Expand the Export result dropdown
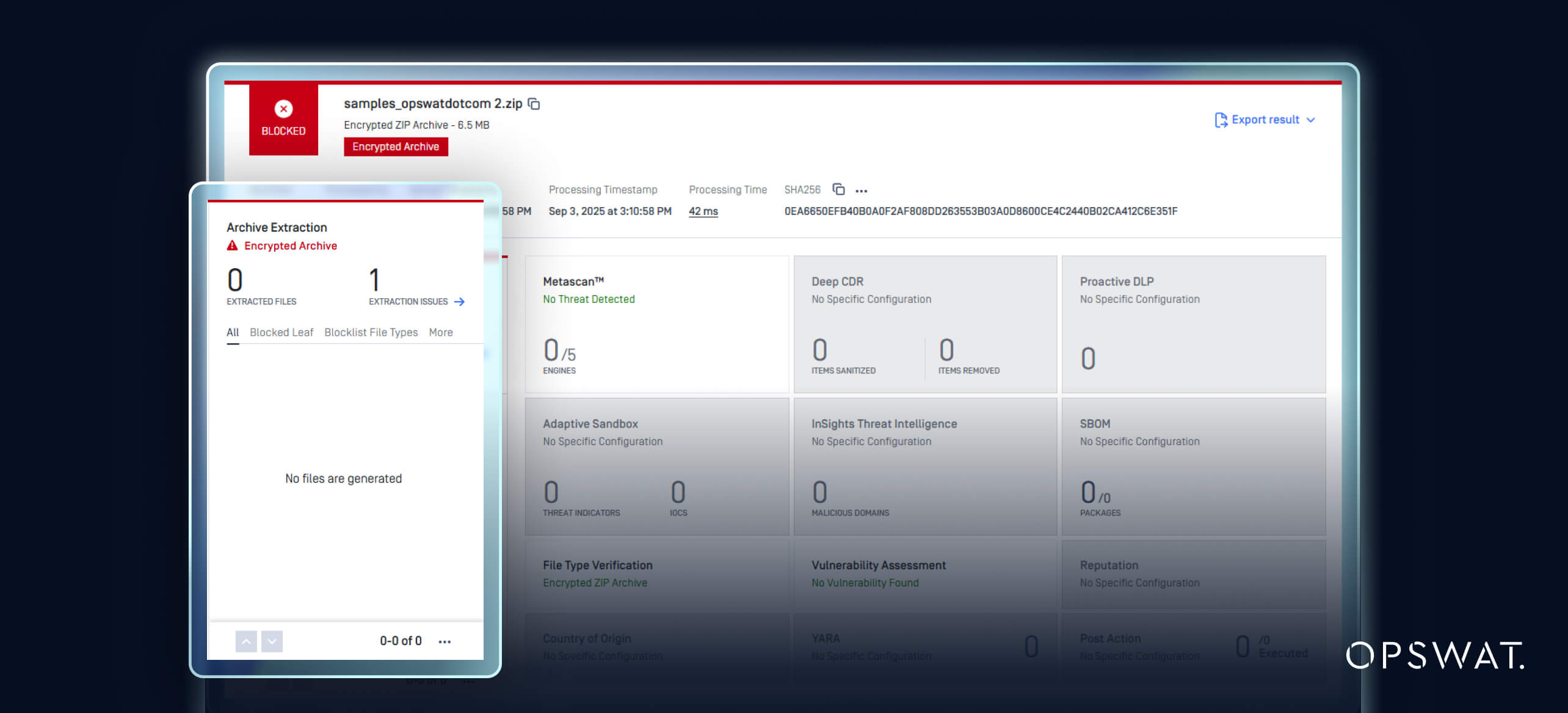The width and height of the screenshot is (1568, 713). coord(1312,120)
